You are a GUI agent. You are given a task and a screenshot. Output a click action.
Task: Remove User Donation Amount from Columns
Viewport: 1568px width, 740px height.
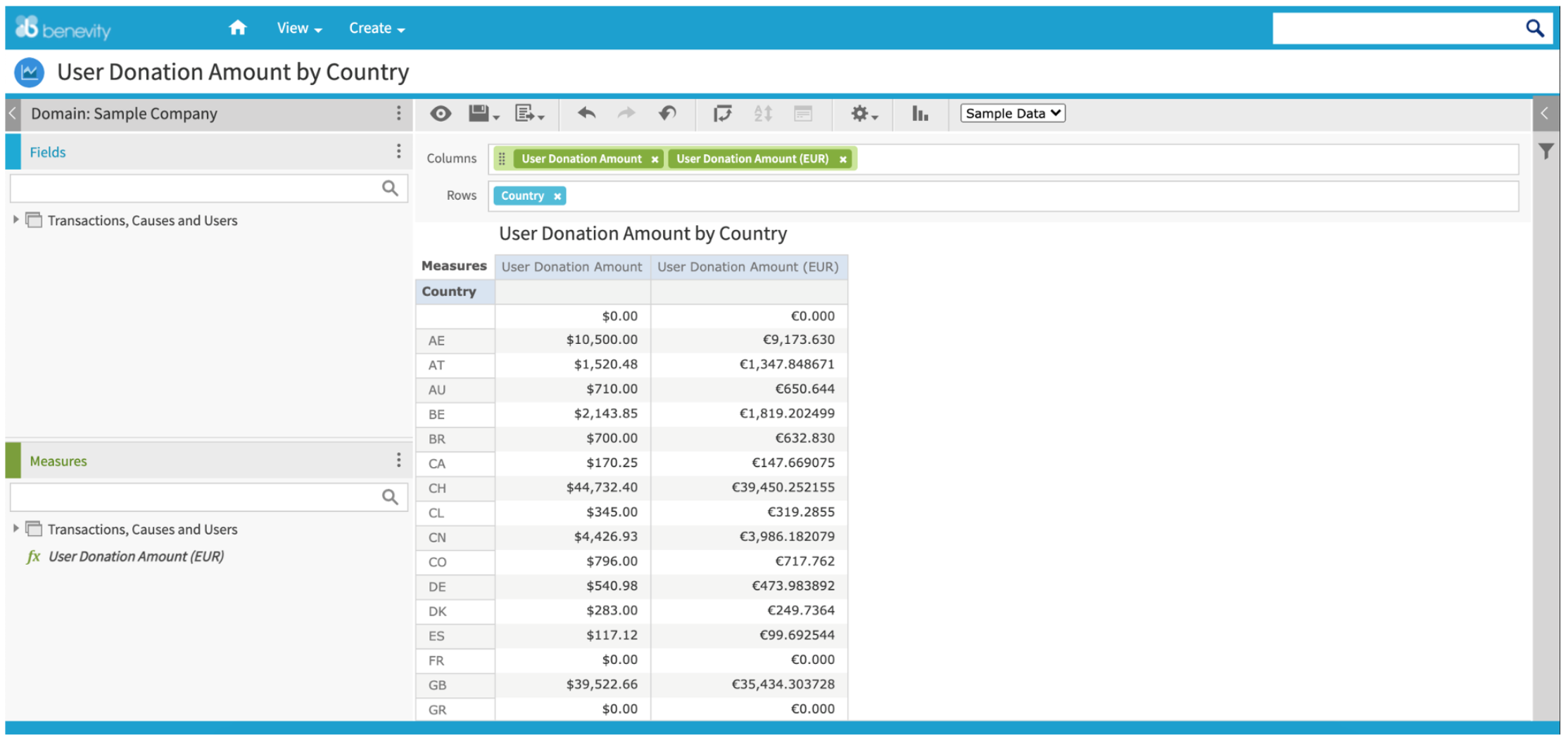click(655, 160)
